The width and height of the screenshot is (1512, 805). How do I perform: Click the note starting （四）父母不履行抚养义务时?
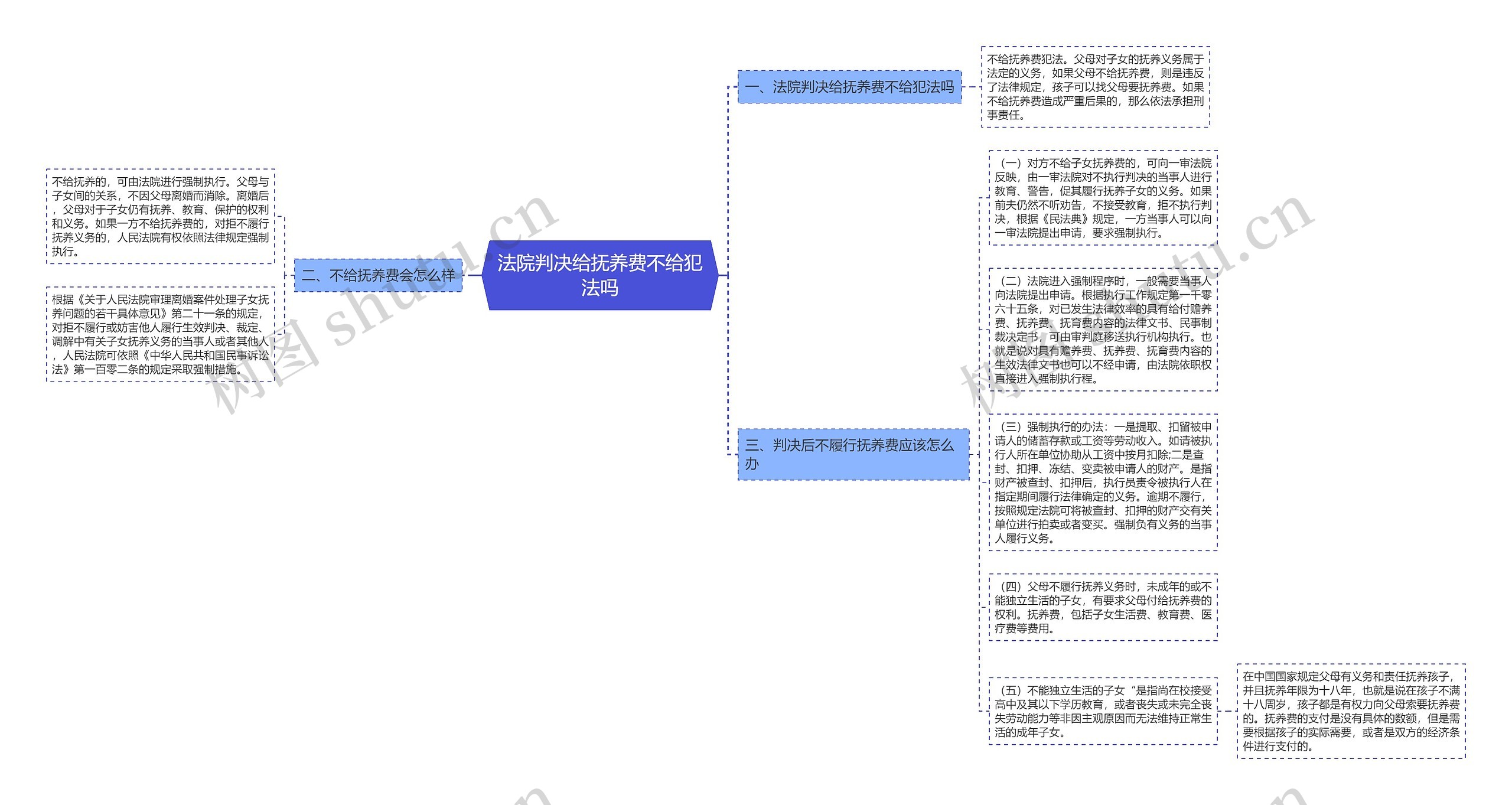point(1103,607)
